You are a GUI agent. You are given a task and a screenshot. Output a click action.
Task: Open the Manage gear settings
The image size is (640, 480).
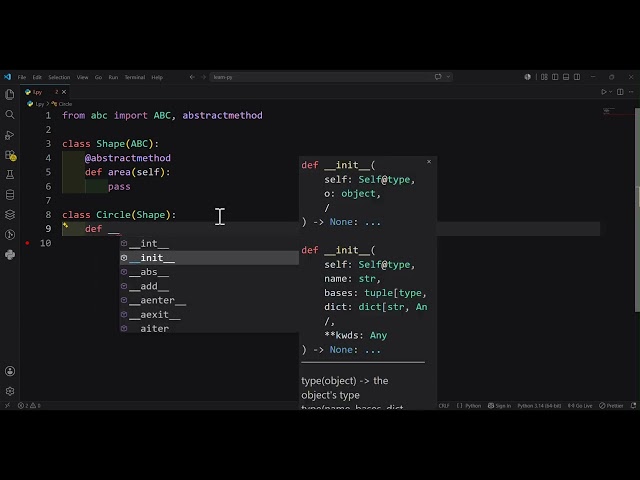point(10,391)
